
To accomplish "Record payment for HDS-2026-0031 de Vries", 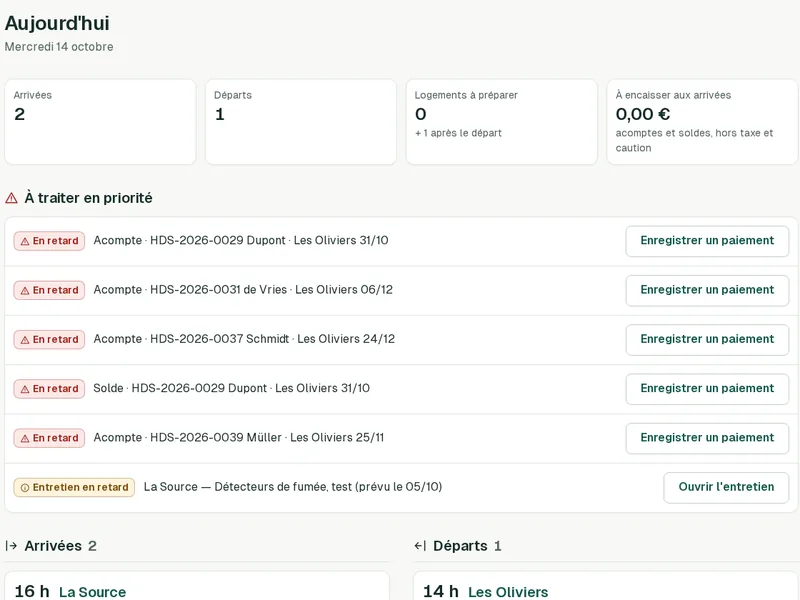I will [x=707, y=290].
